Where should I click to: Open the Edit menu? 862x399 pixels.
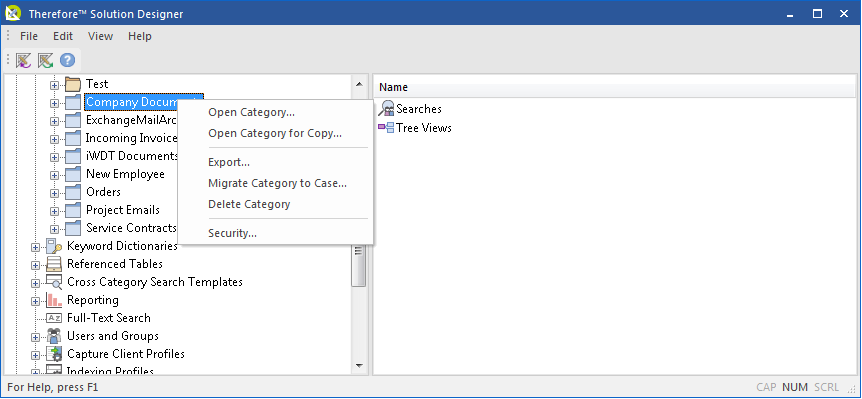coord(63,36)
